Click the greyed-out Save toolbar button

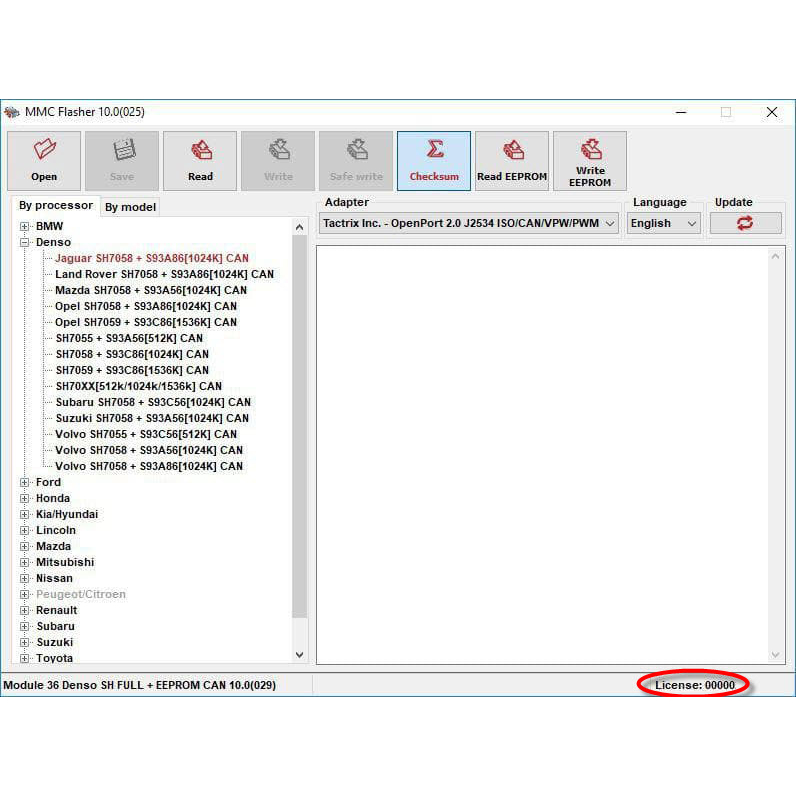[122, 161]
